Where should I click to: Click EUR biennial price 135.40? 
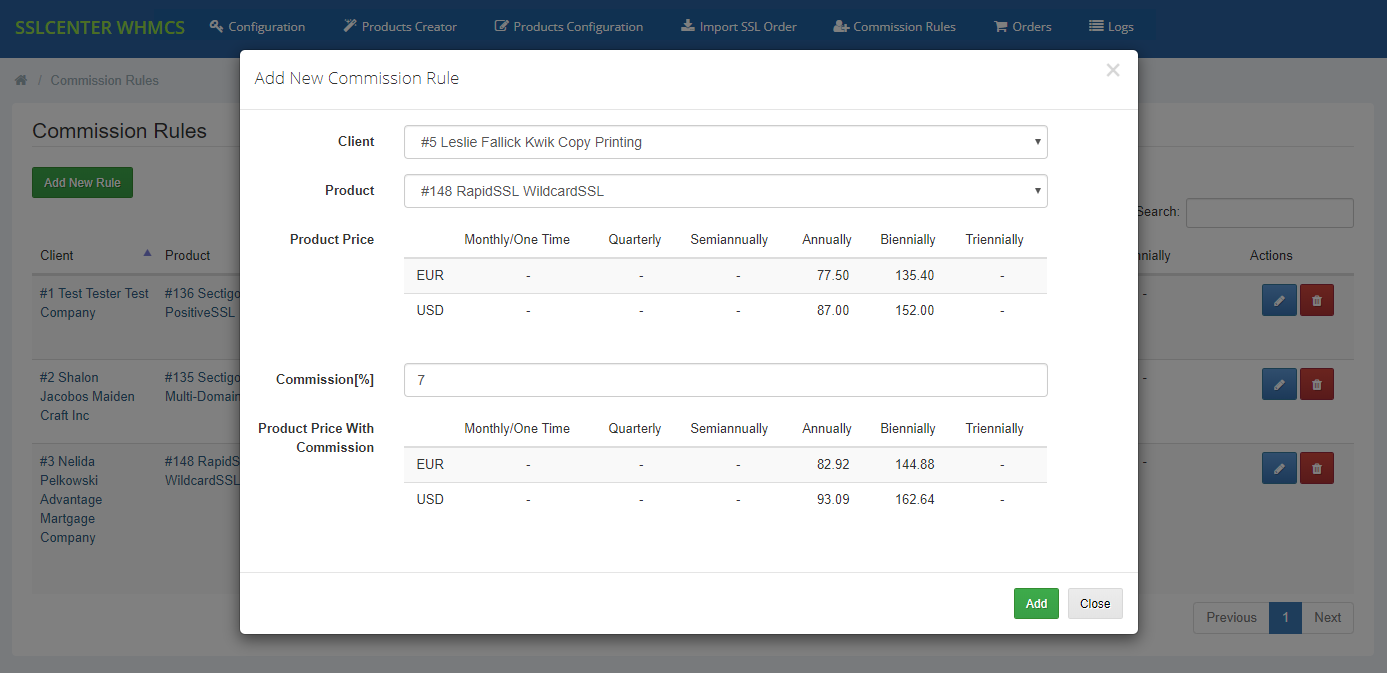point(915,275)
